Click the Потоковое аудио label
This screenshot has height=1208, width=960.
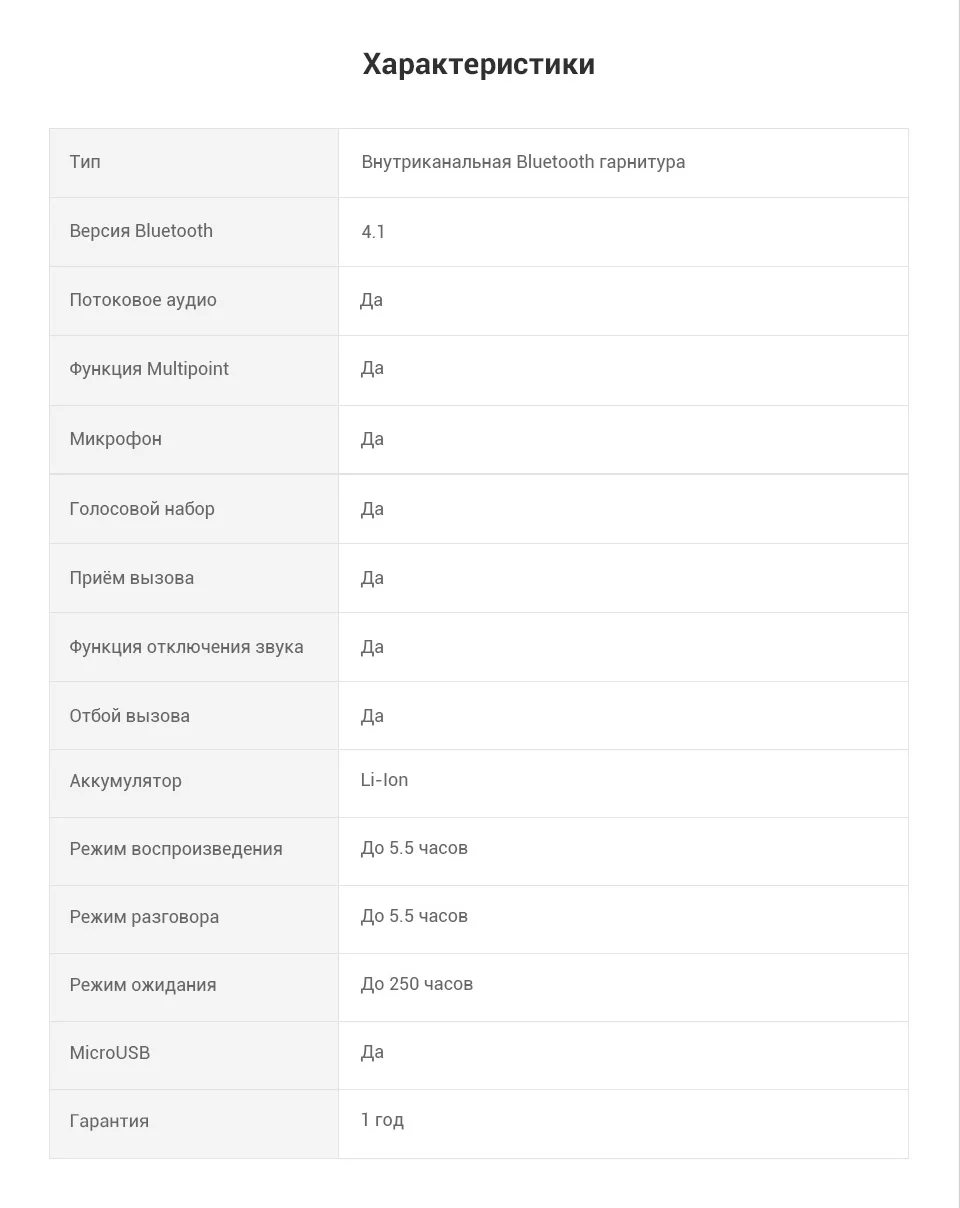point(143,300)
